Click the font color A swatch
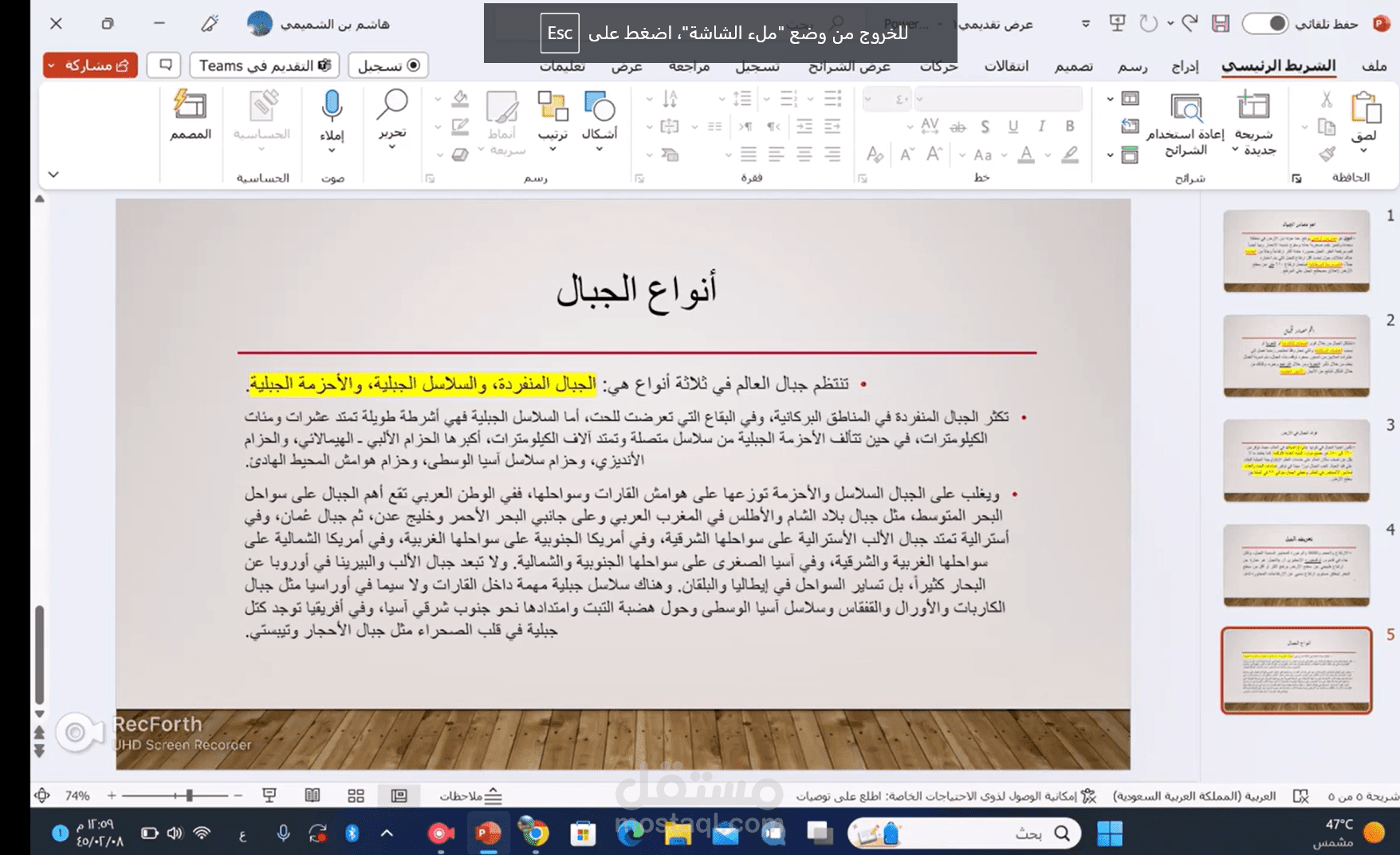The width and height of the screenshot is (1400, 855). (x=1027, y=154)
